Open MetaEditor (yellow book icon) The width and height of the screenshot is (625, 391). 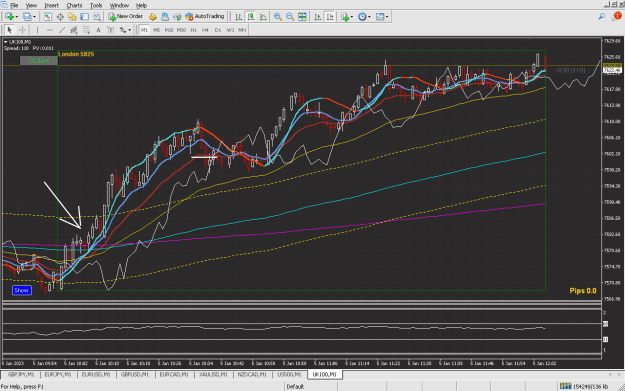[153, 17]
